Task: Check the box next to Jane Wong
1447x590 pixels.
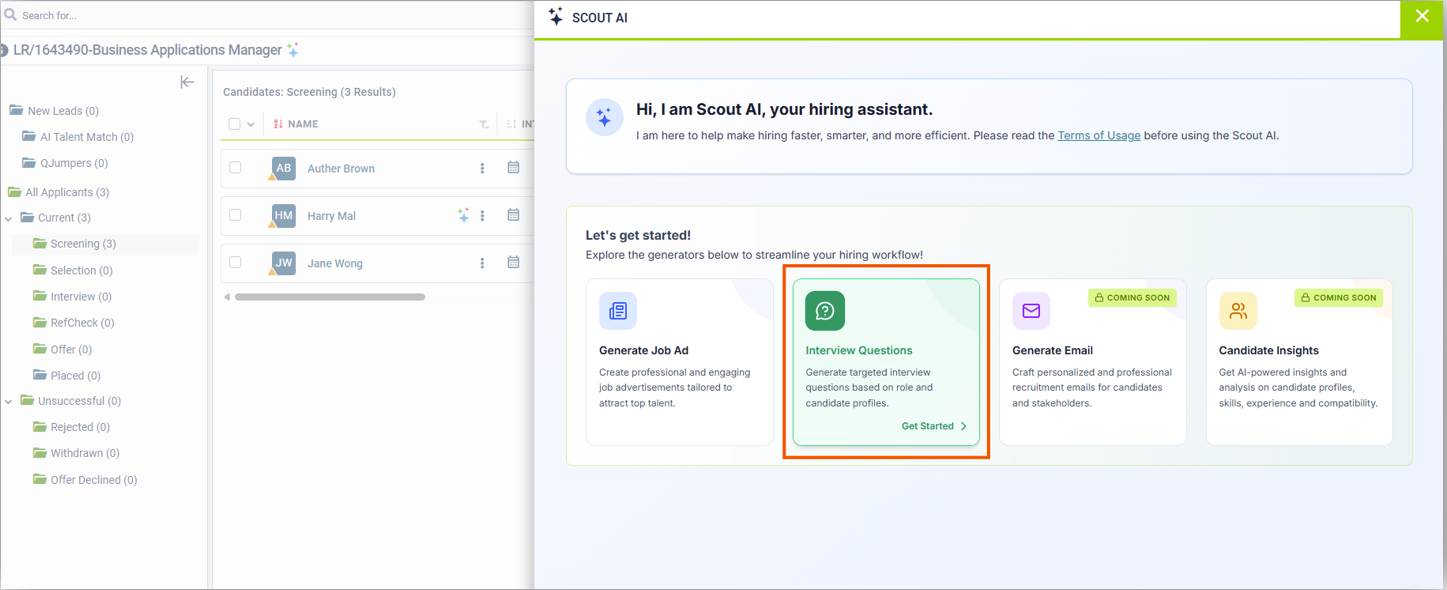Action: tap(235, 263)
